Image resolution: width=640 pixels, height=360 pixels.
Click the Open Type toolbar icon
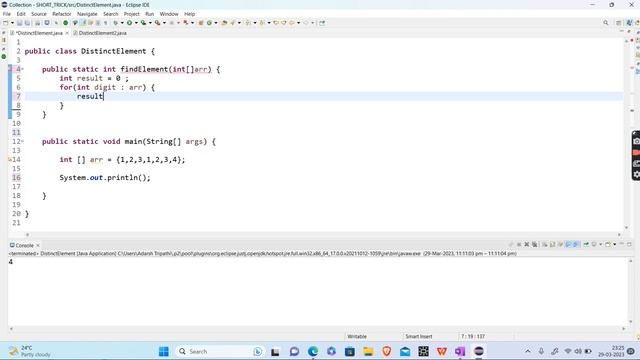click(224, 23)
